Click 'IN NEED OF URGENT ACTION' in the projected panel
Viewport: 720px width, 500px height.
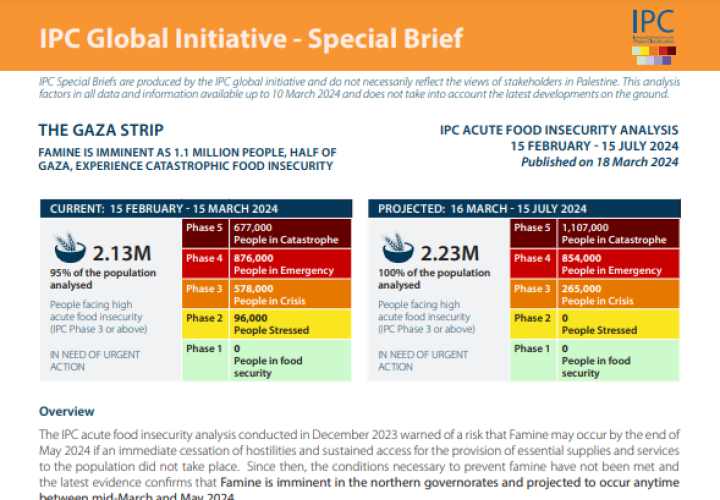pyautogui.click(x=423, y=361)
